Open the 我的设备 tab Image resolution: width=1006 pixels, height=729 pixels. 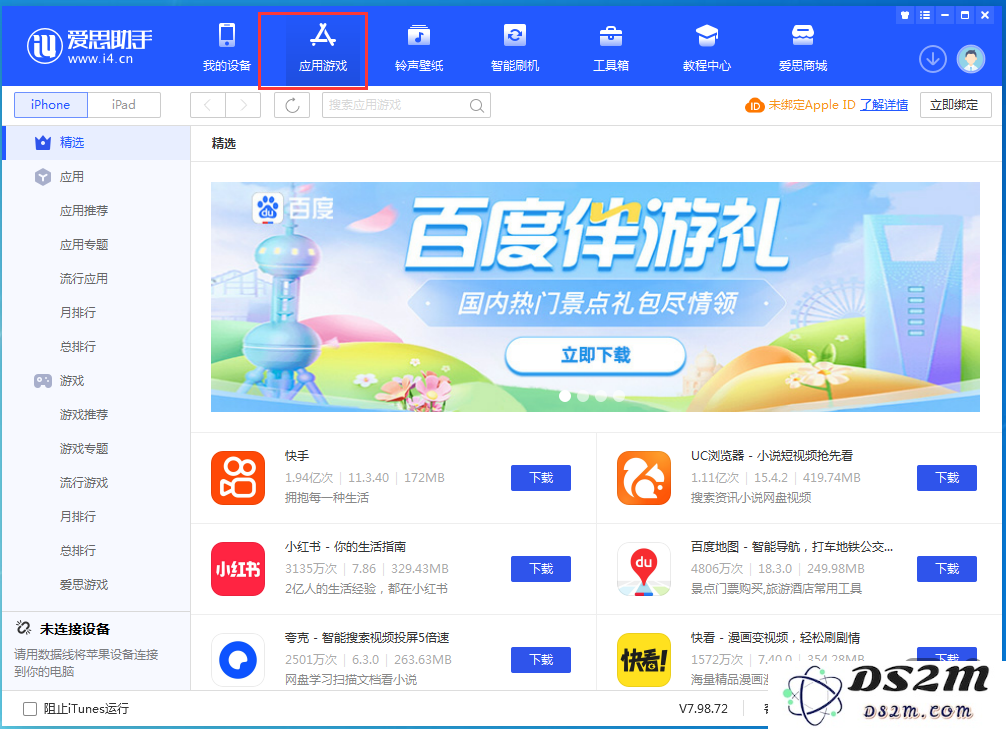coord(226,47)
